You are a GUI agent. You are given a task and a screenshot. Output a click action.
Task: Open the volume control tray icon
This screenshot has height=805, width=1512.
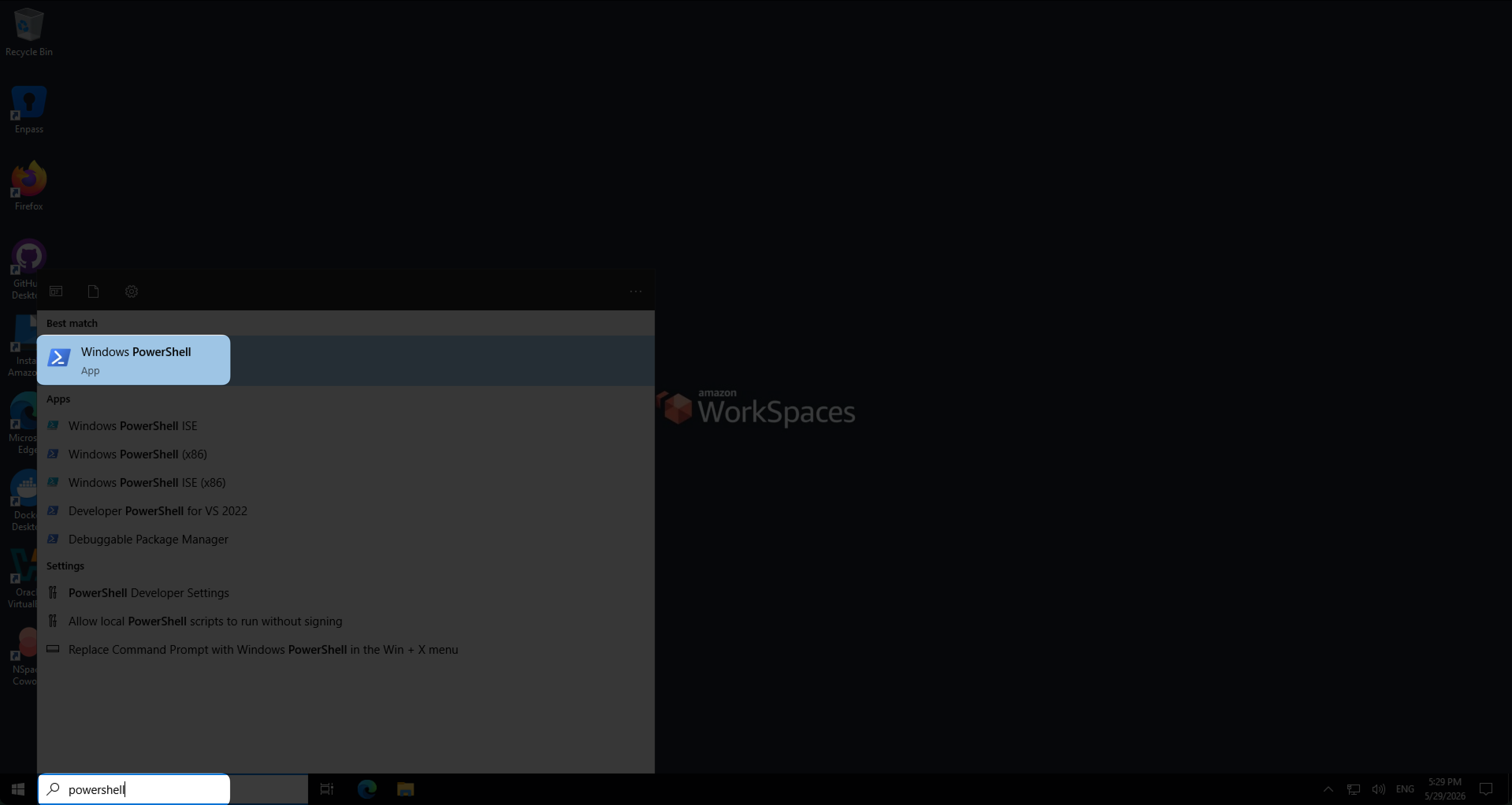(x=1379, y=789)
